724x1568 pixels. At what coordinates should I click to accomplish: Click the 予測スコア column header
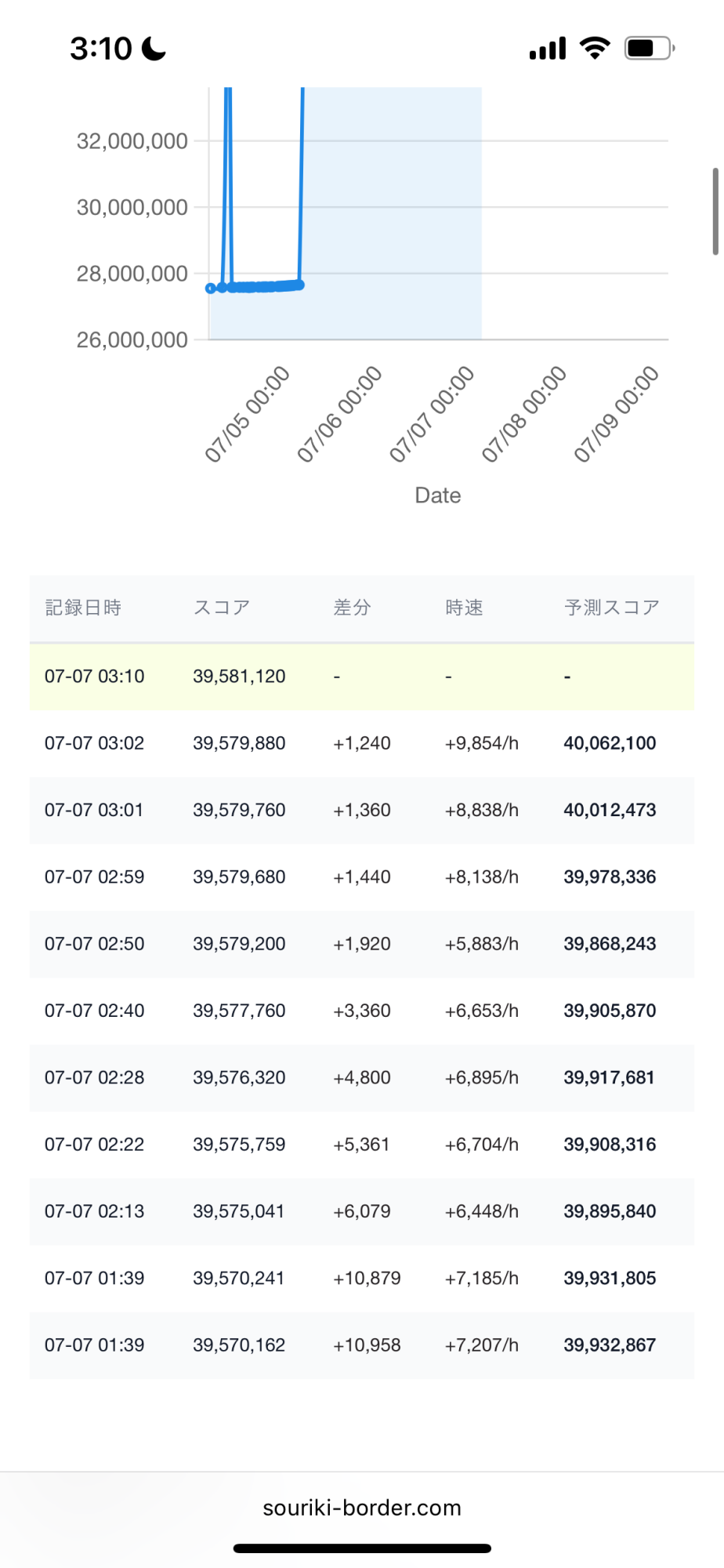coord(612,608)
